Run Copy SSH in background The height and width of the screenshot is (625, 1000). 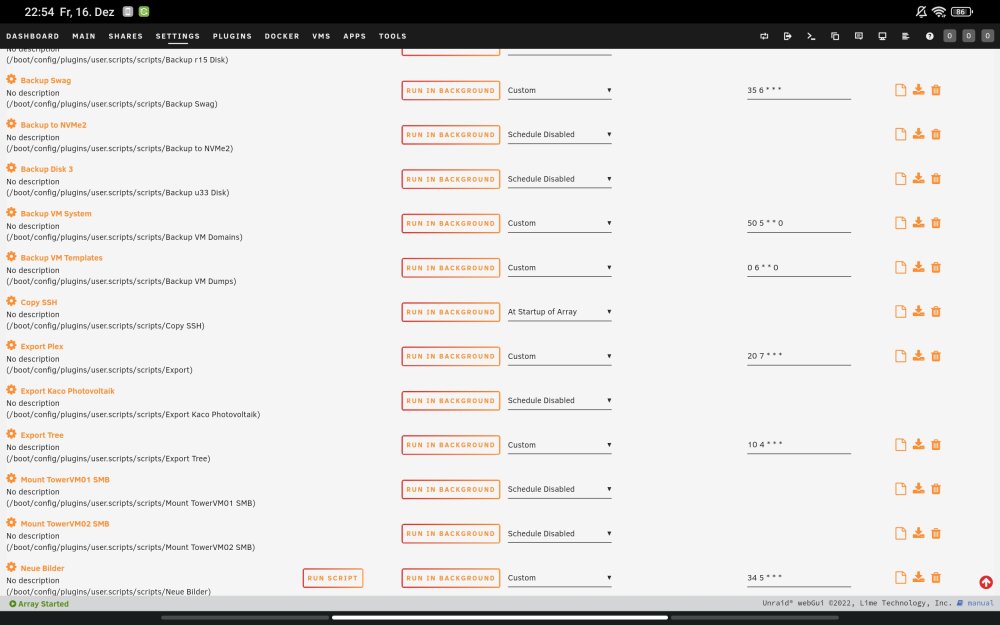coord(451,312)
